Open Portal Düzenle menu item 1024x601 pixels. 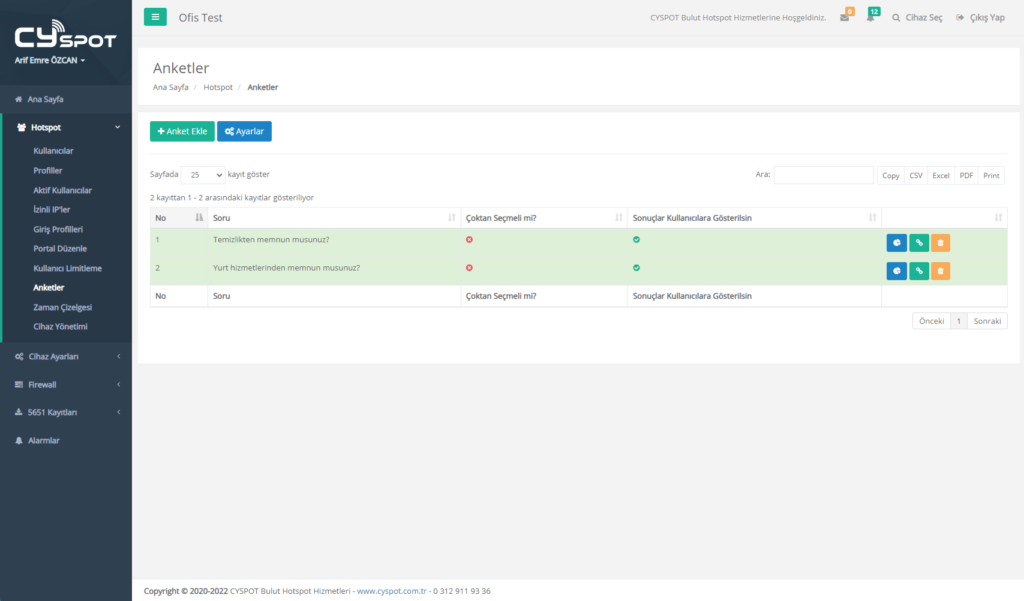point(60,248)
